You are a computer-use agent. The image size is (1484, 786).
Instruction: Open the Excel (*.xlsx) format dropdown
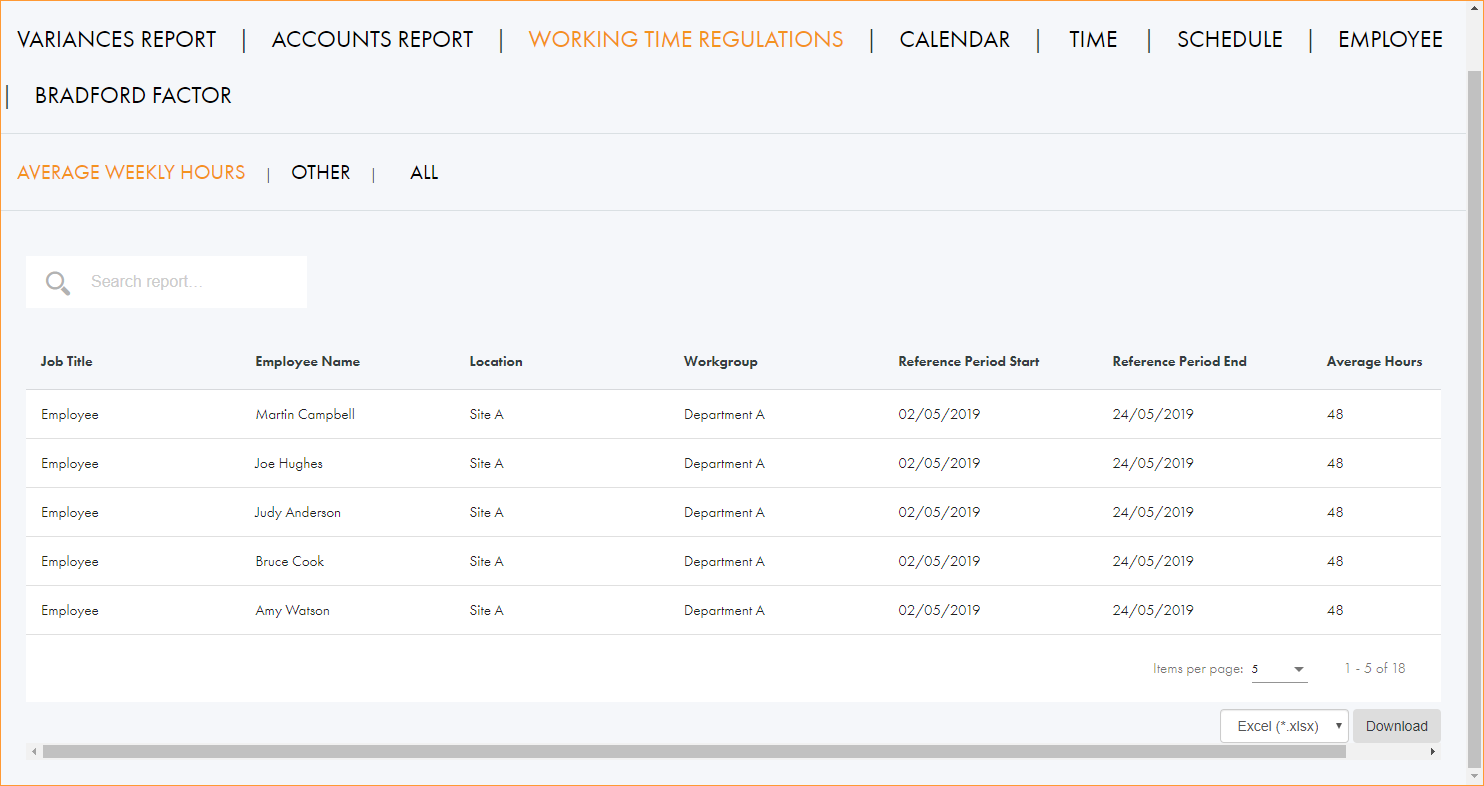click(1284, 726)
